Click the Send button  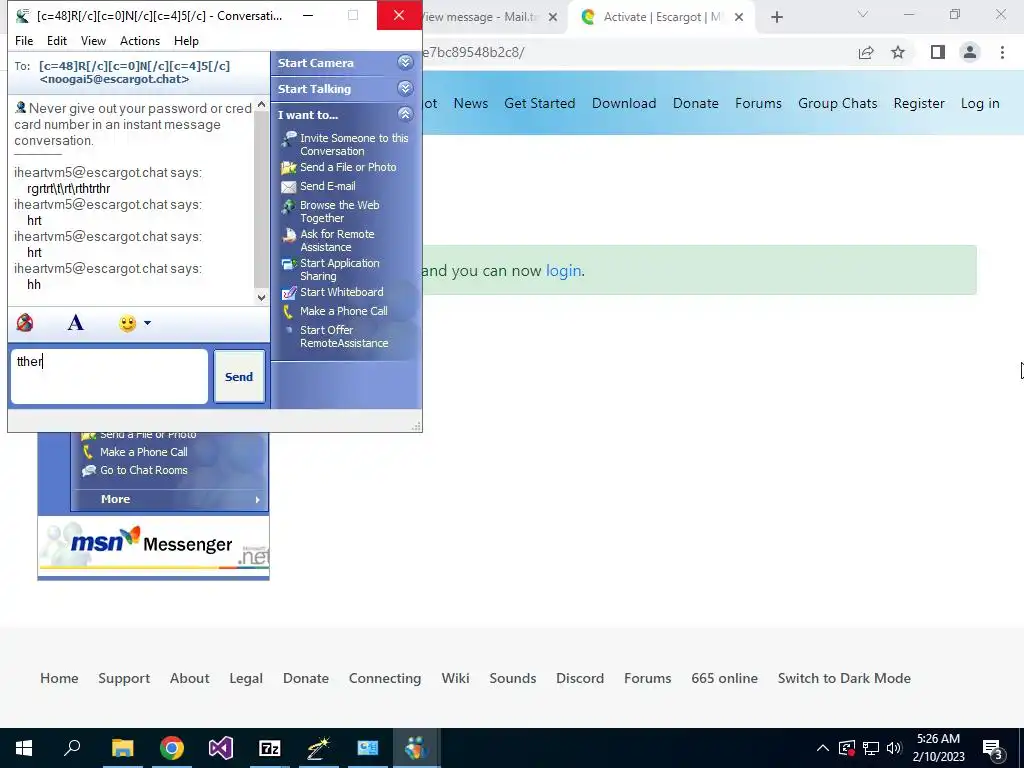pos(239,377)
